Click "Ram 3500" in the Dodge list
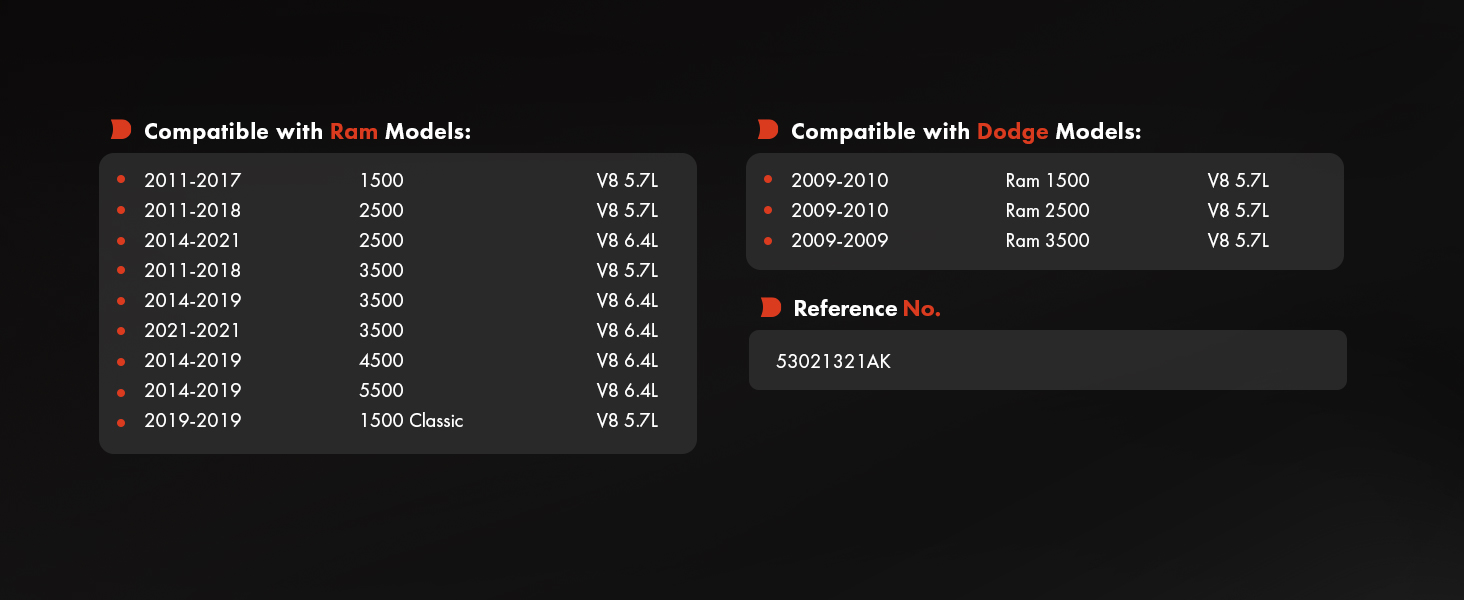The width and height of the screenshot is (1464, 600). pyautogui.click(x=1048, y=241)
